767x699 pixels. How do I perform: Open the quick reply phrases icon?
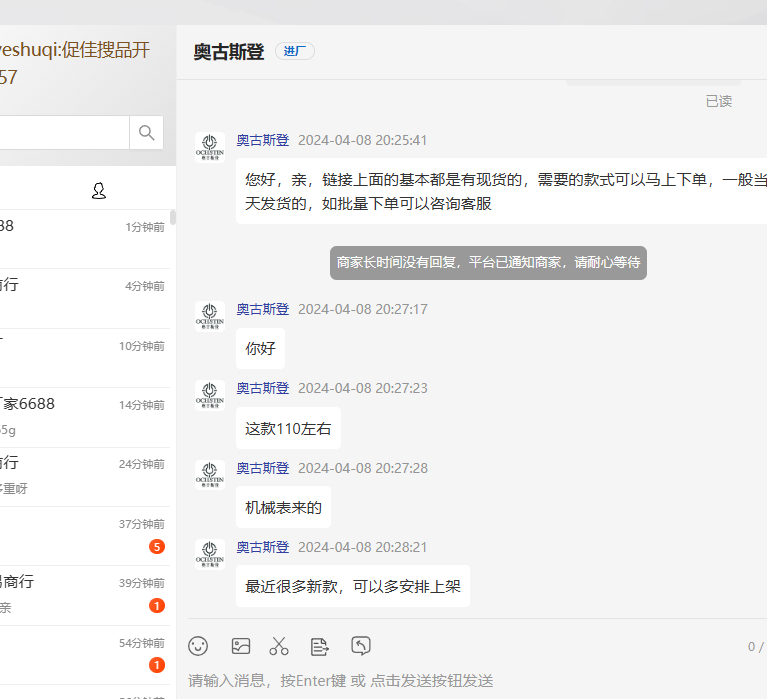pyautogui.click(x=319, y=646)
